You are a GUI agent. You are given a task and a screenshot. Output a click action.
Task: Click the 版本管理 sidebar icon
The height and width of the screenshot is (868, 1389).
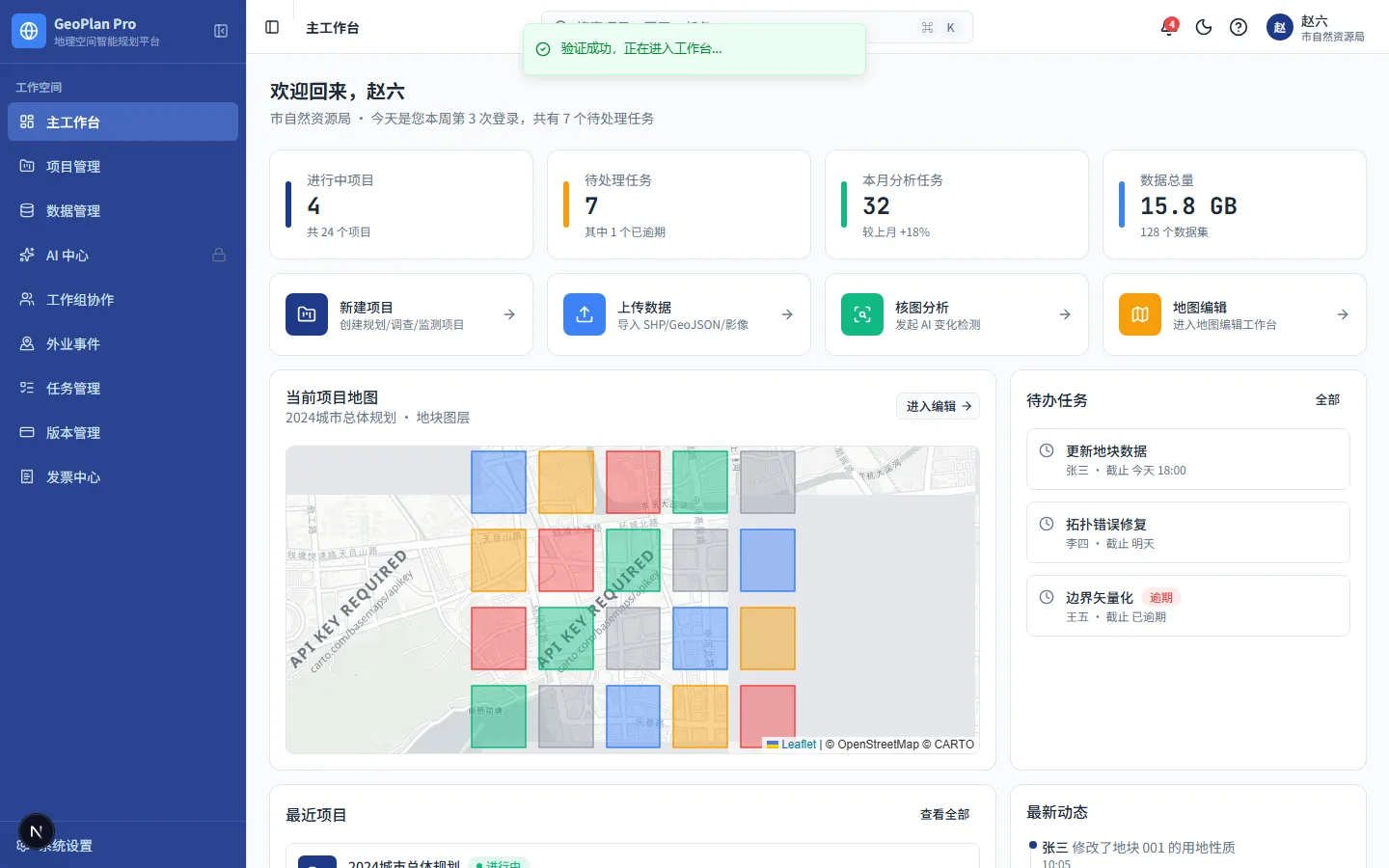[27, 432]
